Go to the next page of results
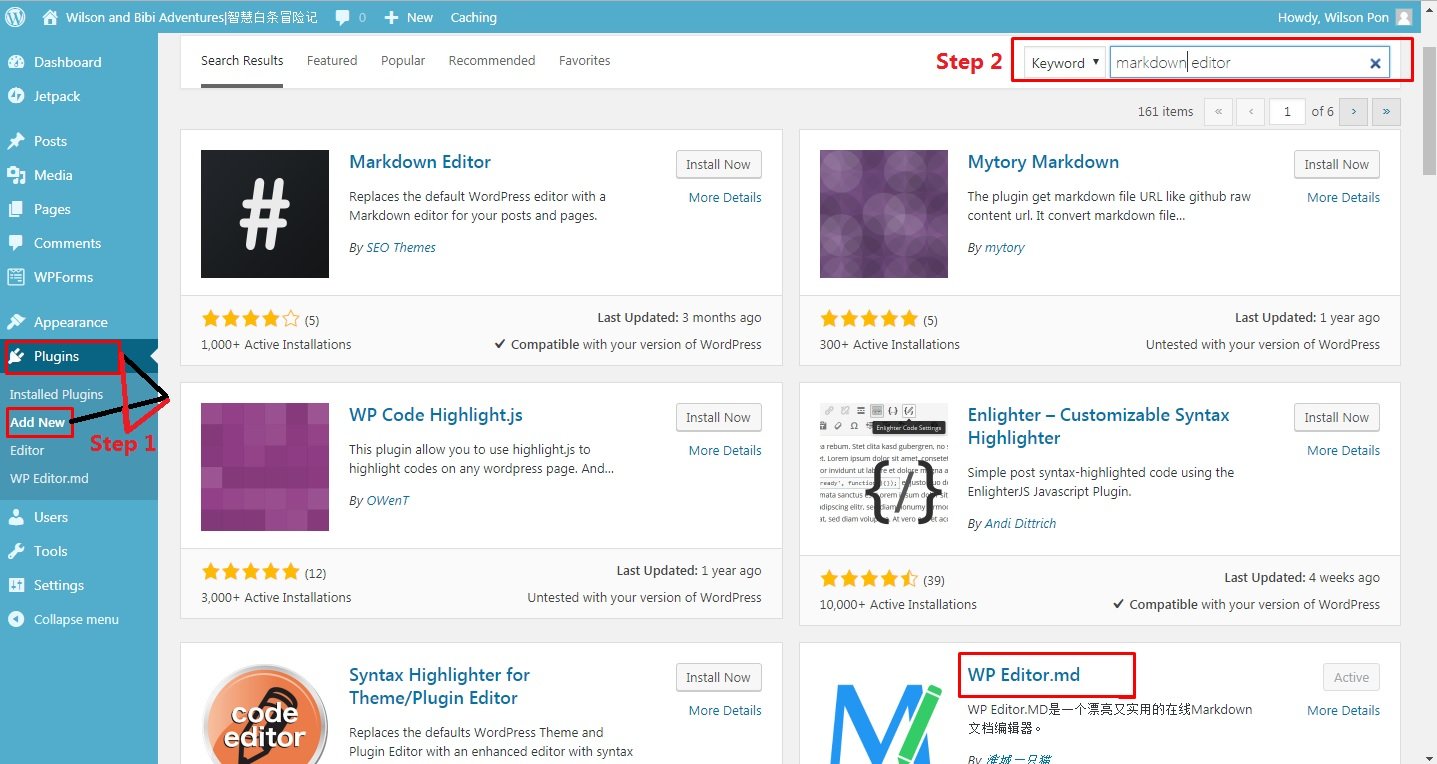Viewport: 1437px width, 764px height. tap(1354, 112)
